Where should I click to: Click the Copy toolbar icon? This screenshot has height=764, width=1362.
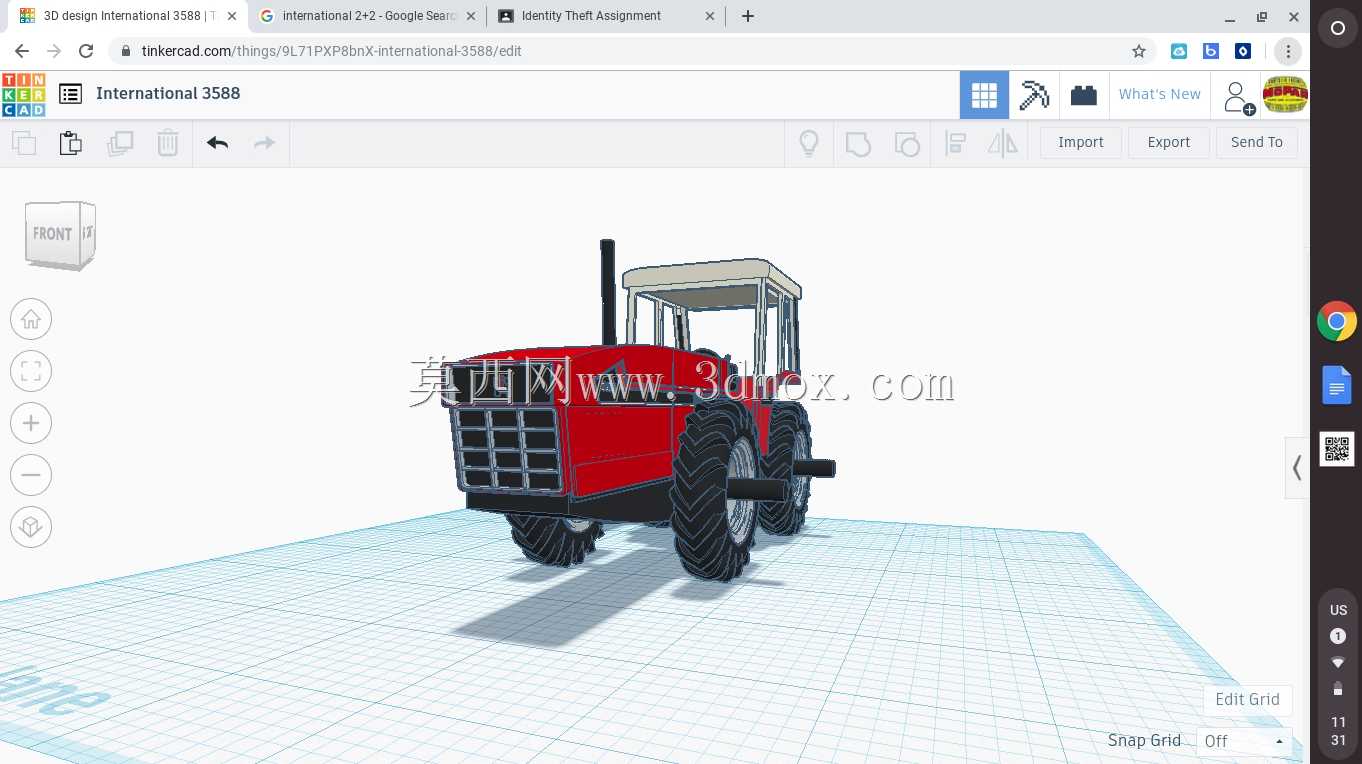pyautogui.click(x=24, y=143)
